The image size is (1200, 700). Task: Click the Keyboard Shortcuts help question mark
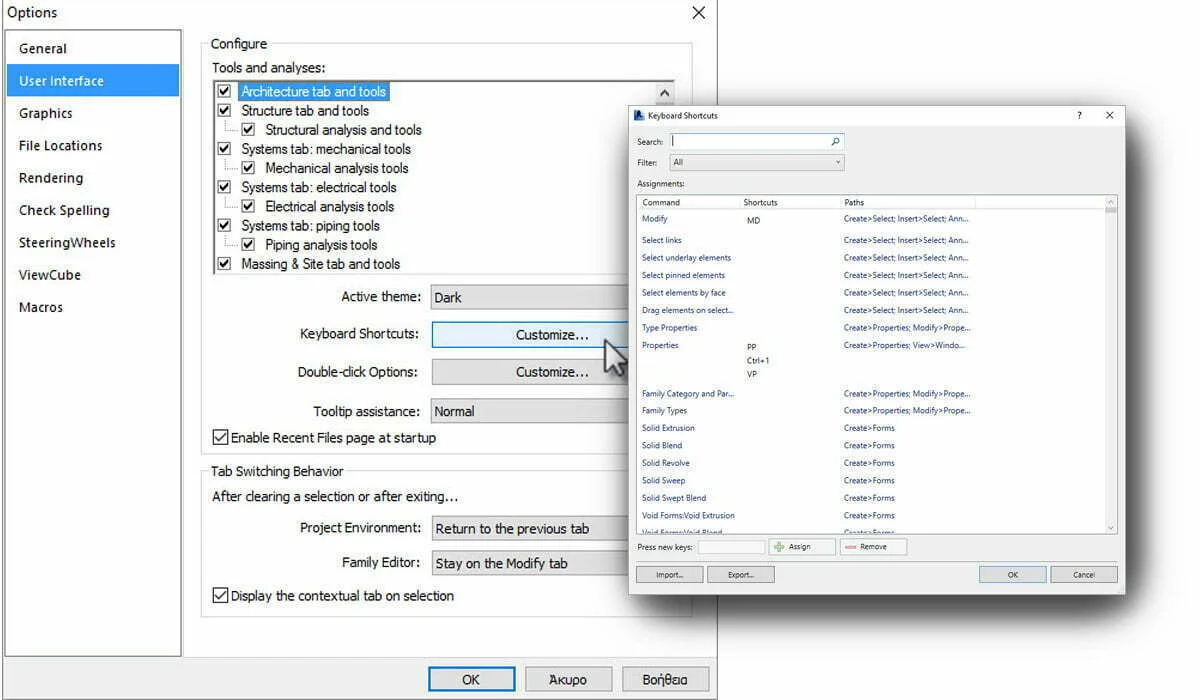point(1079,116)
